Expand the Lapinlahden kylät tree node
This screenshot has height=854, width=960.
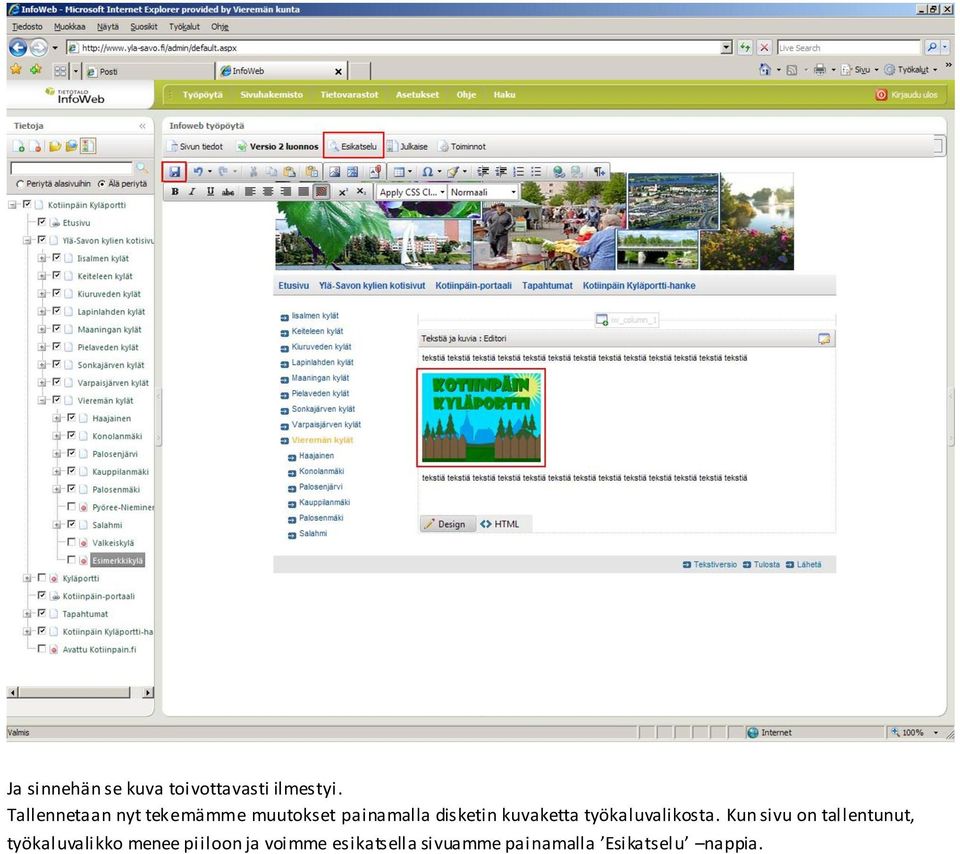pos(42,312)
